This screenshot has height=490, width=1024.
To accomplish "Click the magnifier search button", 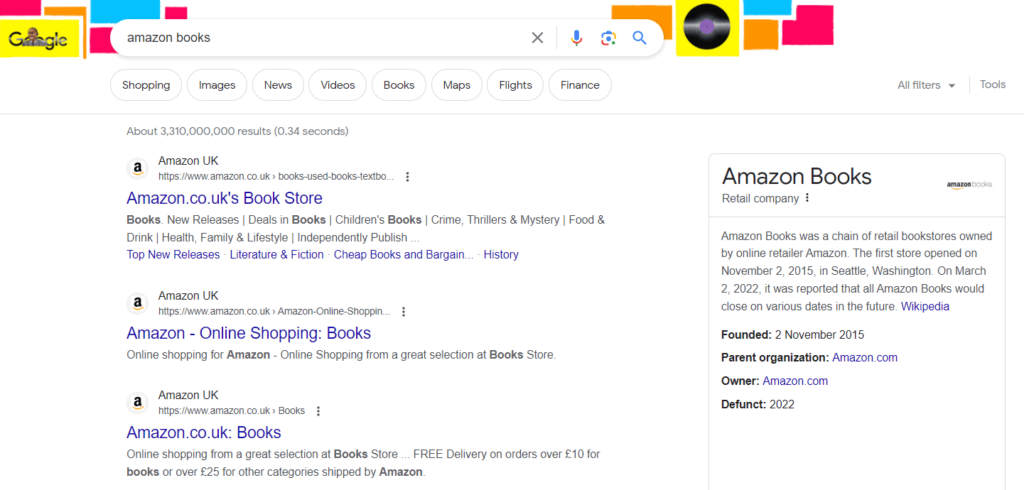I will click(x=639, y=38).
